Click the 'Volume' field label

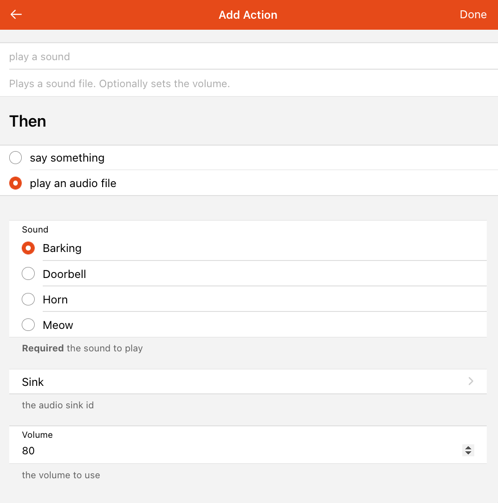[x=37, y=435]
